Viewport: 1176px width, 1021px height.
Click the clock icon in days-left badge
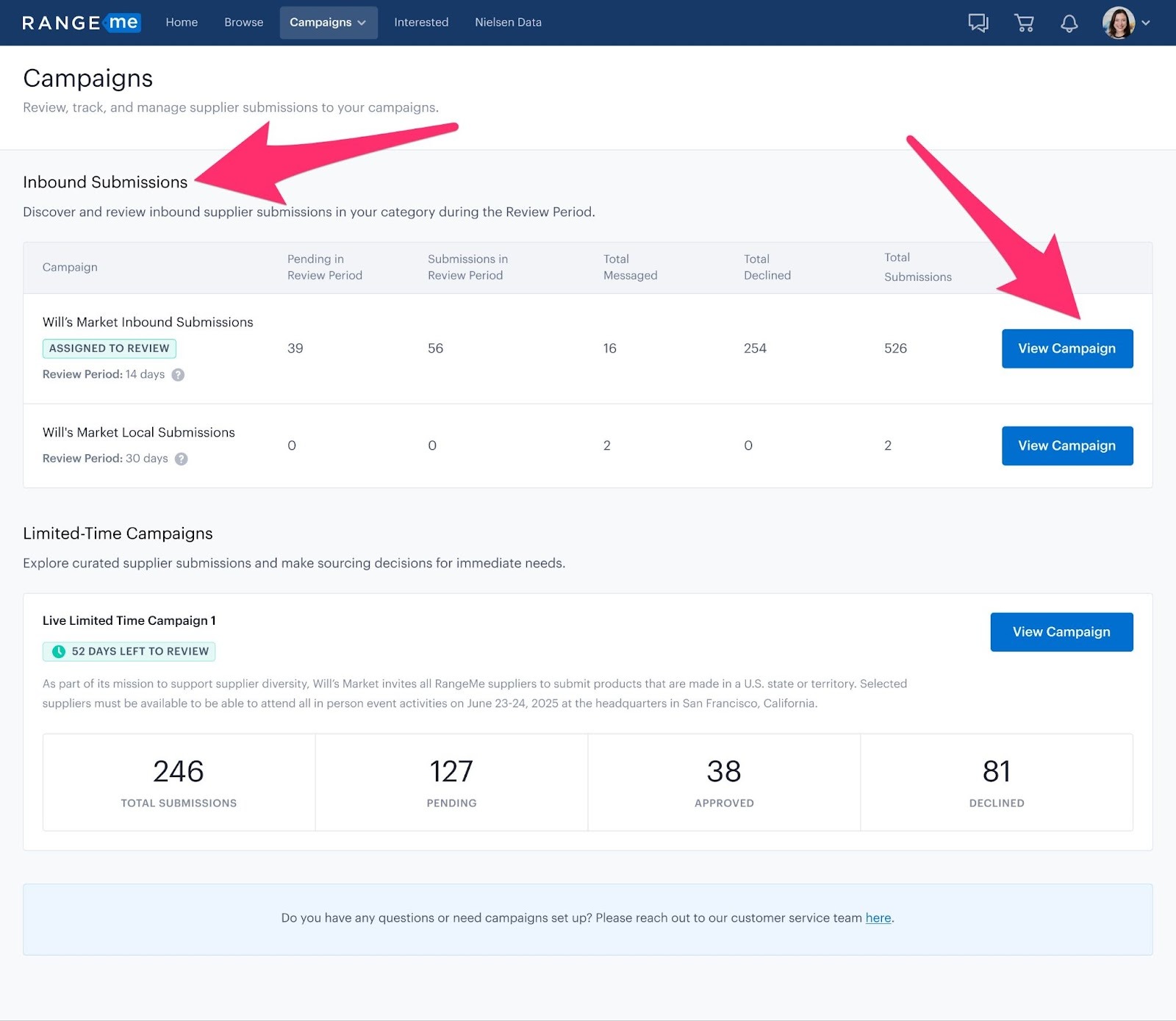(59, 651)
